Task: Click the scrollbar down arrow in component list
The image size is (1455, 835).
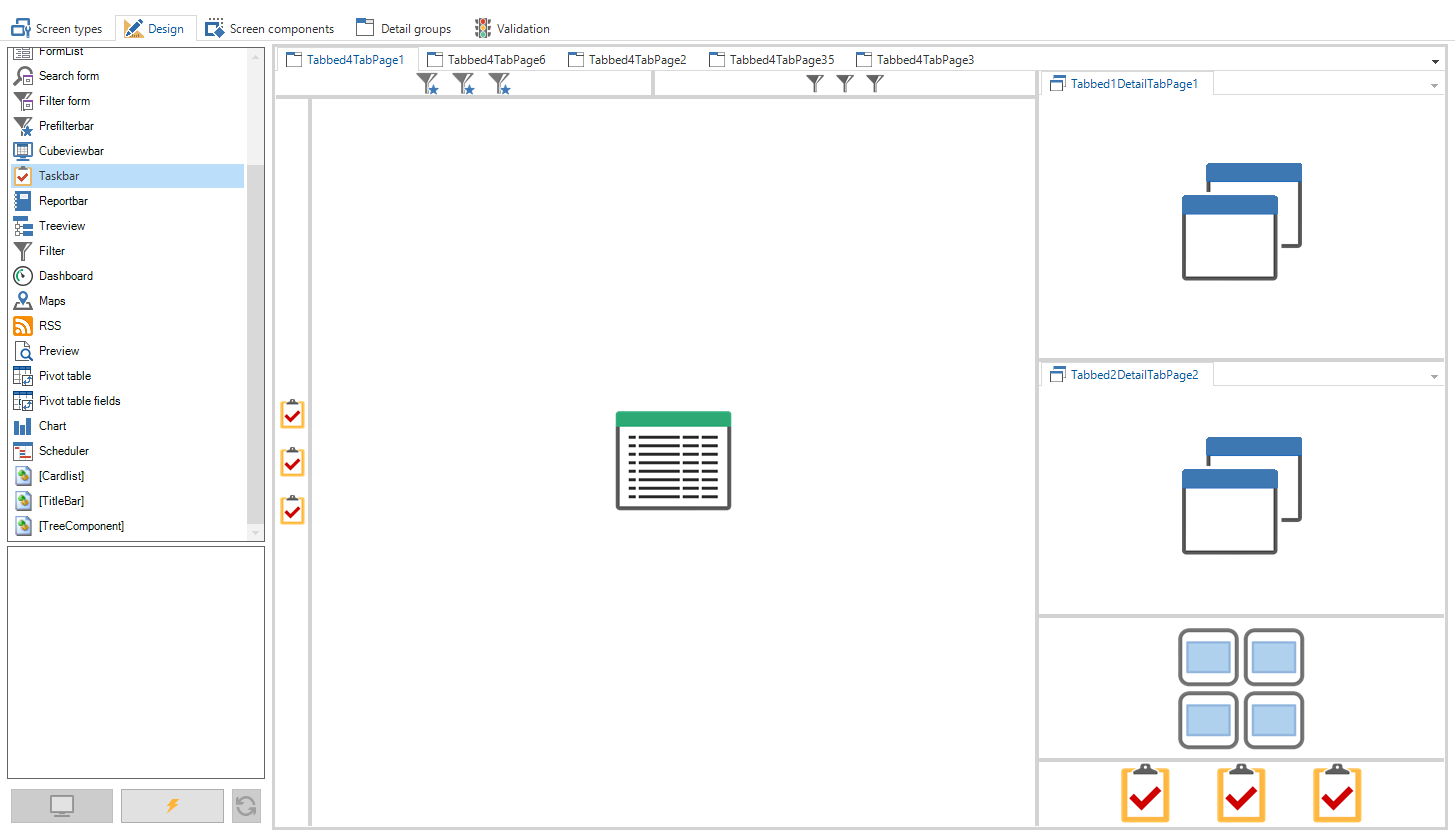Action: tap(255, 533)
